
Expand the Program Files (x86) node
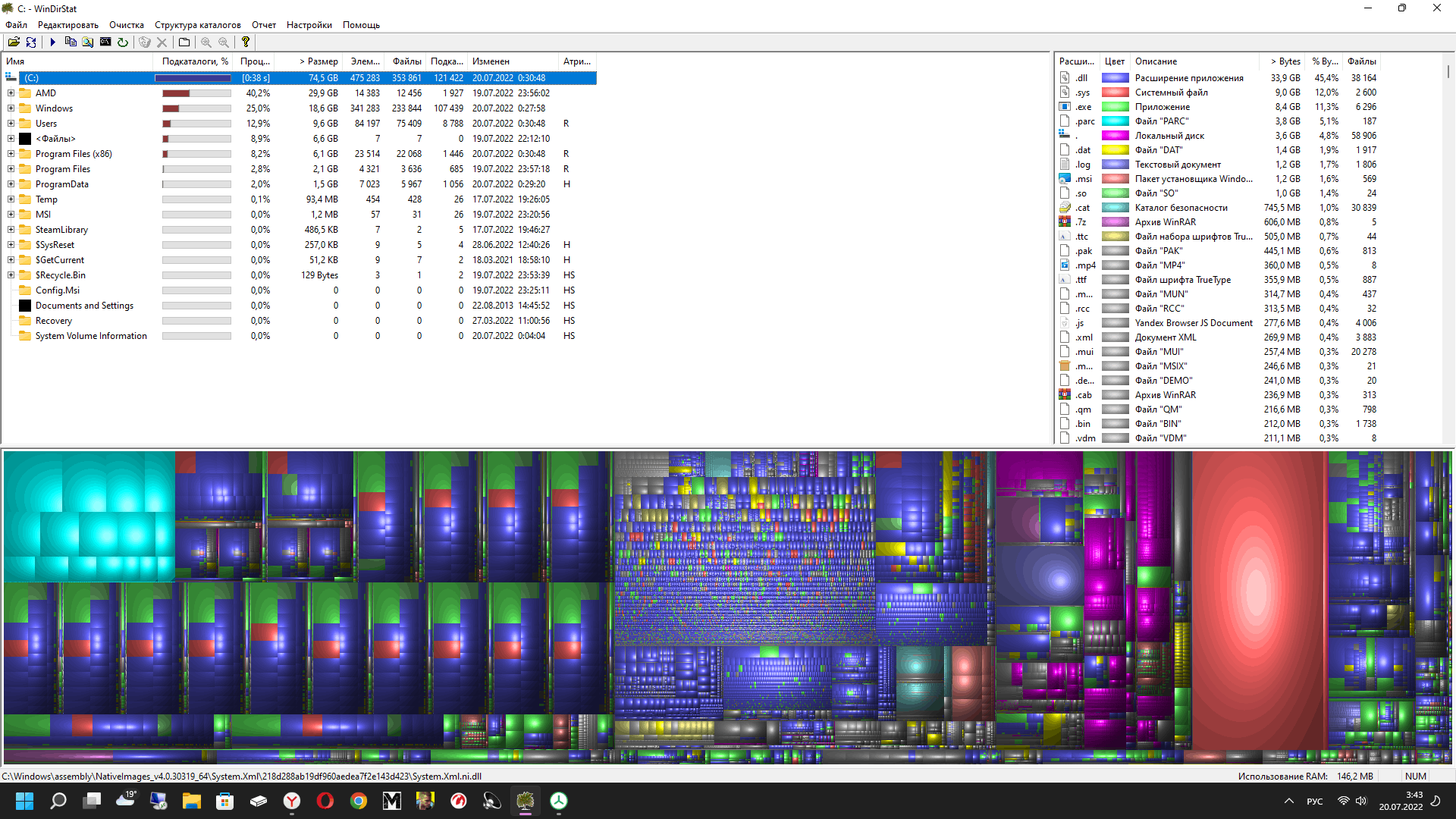coord(11,154)
